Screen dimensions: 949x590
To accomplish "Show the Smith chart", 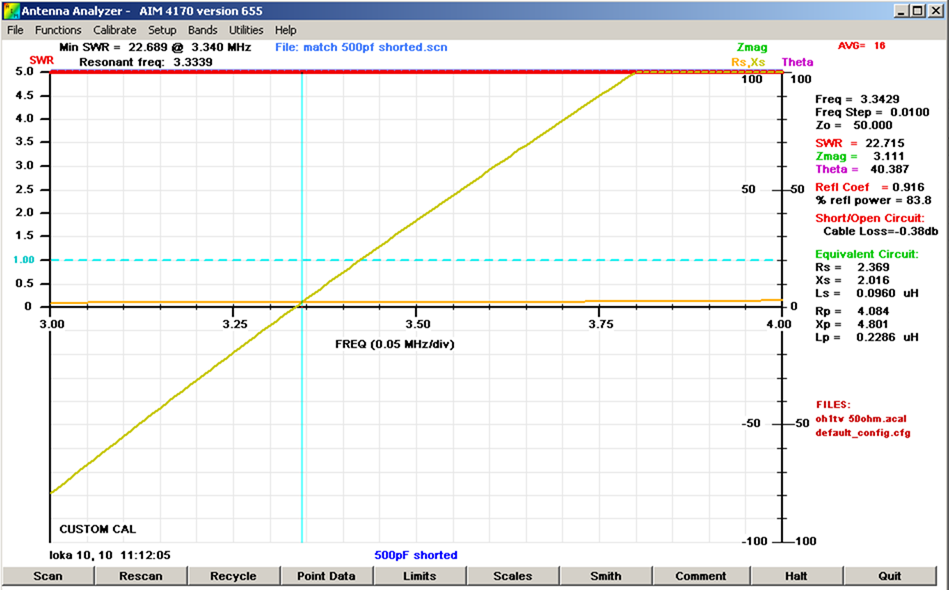I will coord(605,576).
